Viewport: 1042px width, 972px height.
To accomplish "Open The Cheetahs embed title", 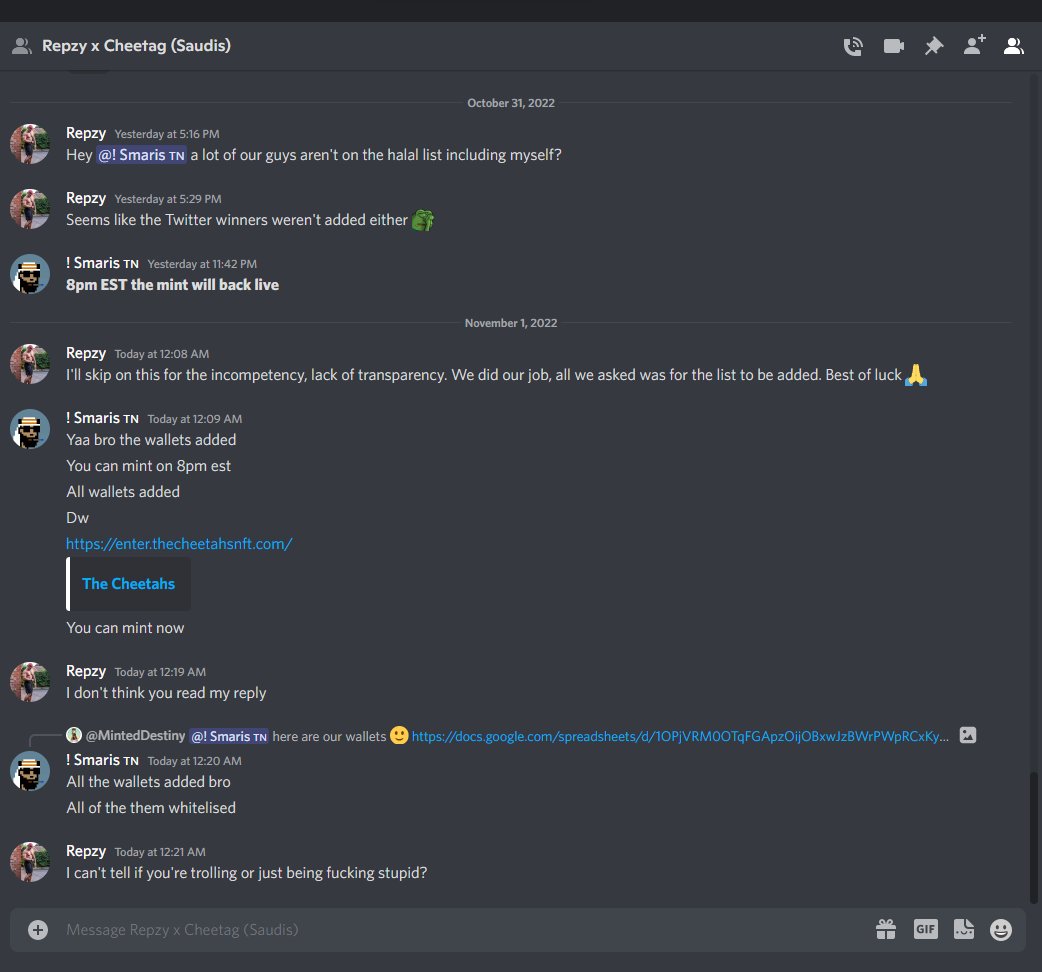I will point(128,583).
